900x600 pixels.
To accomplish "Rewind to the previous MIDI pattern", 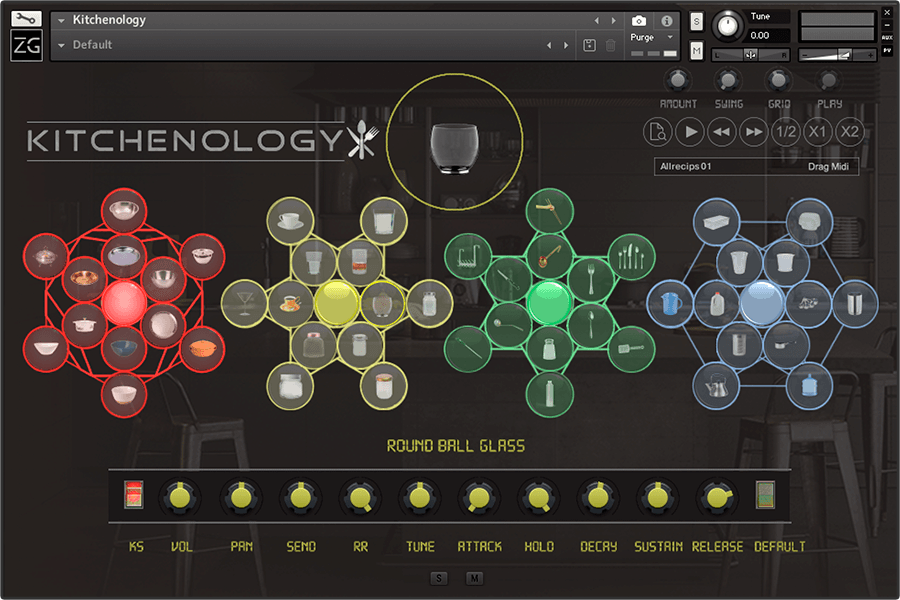I will pyautogui.click(x=721, y=132).
